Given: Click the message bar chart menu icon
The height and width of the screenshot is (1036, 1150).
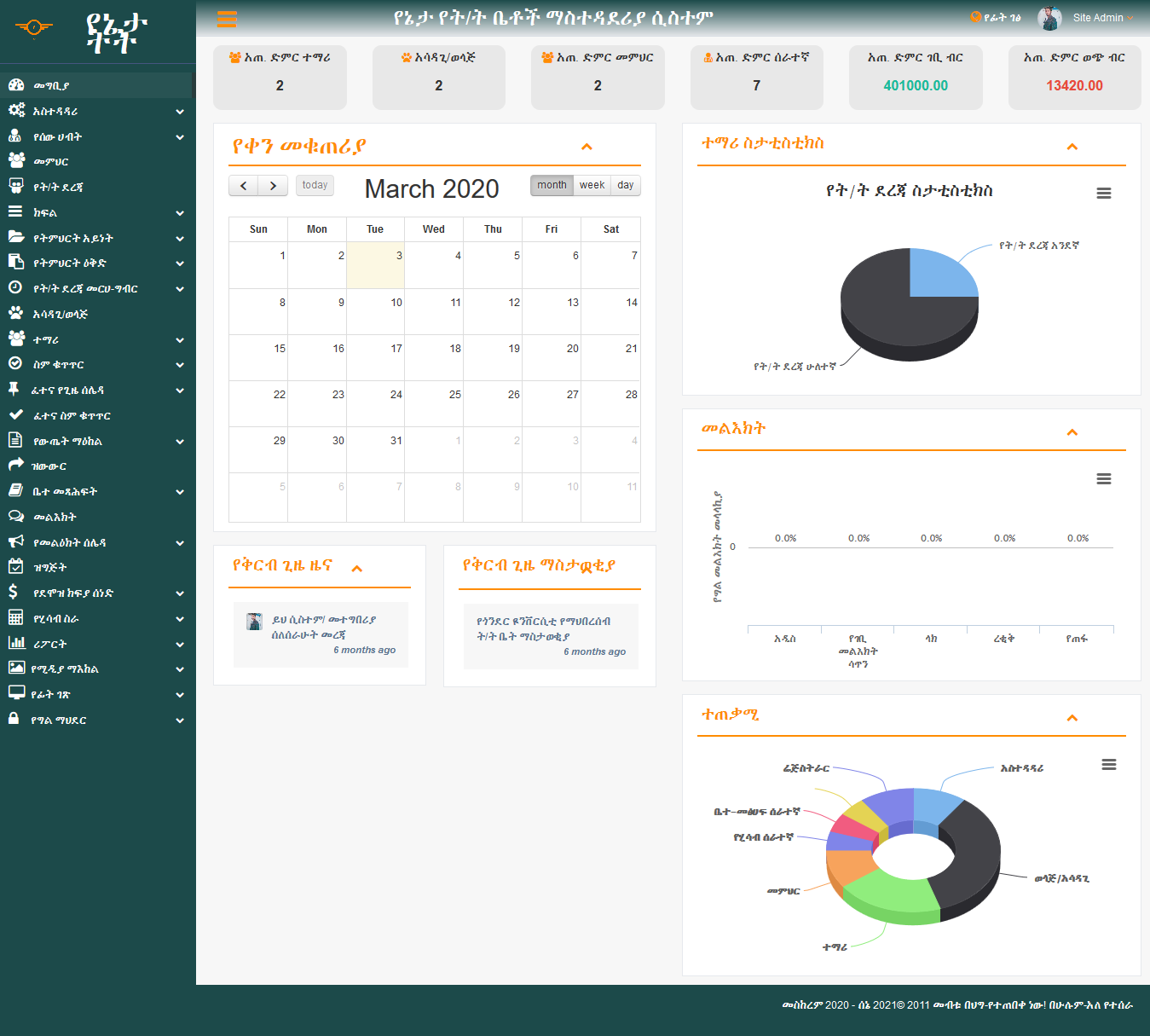Looking at the screenshot, I should click(1103, 479).
